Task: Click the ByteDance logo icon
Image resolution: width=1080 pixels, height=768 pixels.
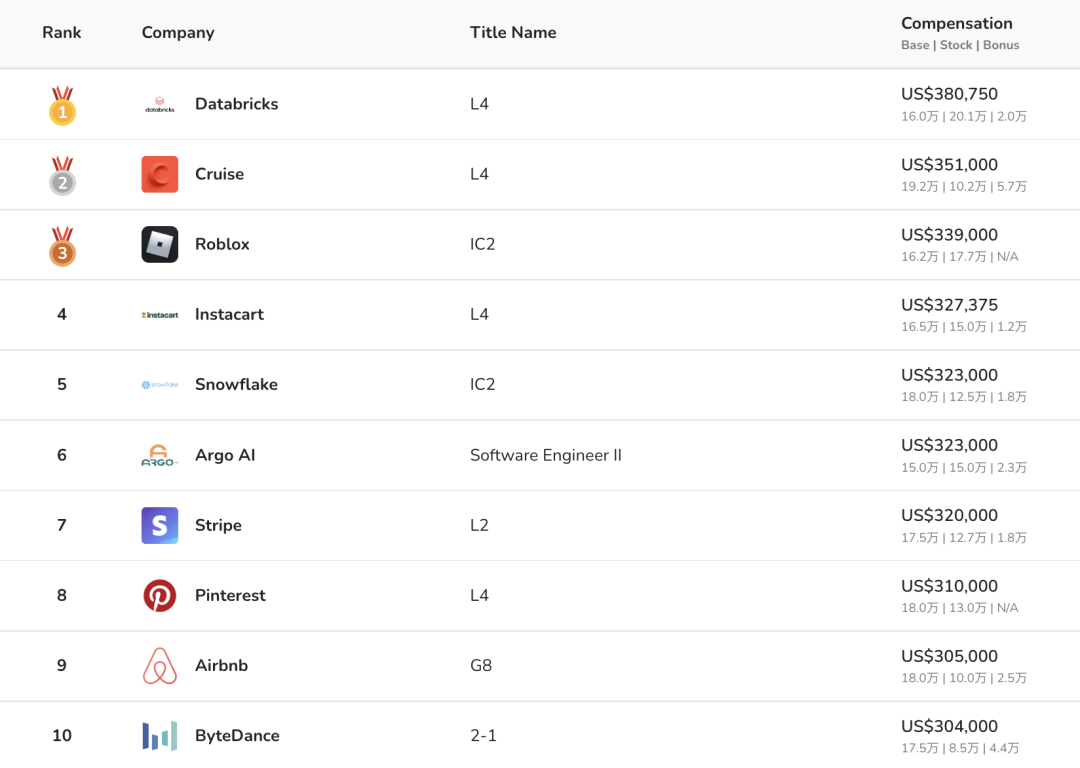Action: (x=160, y=736)
